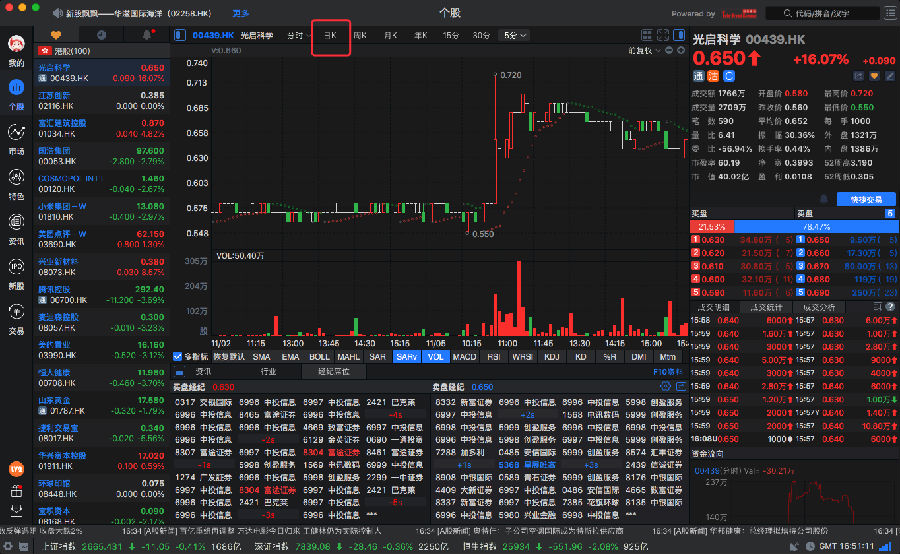The height and width of the screenshot is (554, 900).
Task: Open the 交易 trade icon in sidebar
Action: 16,312
